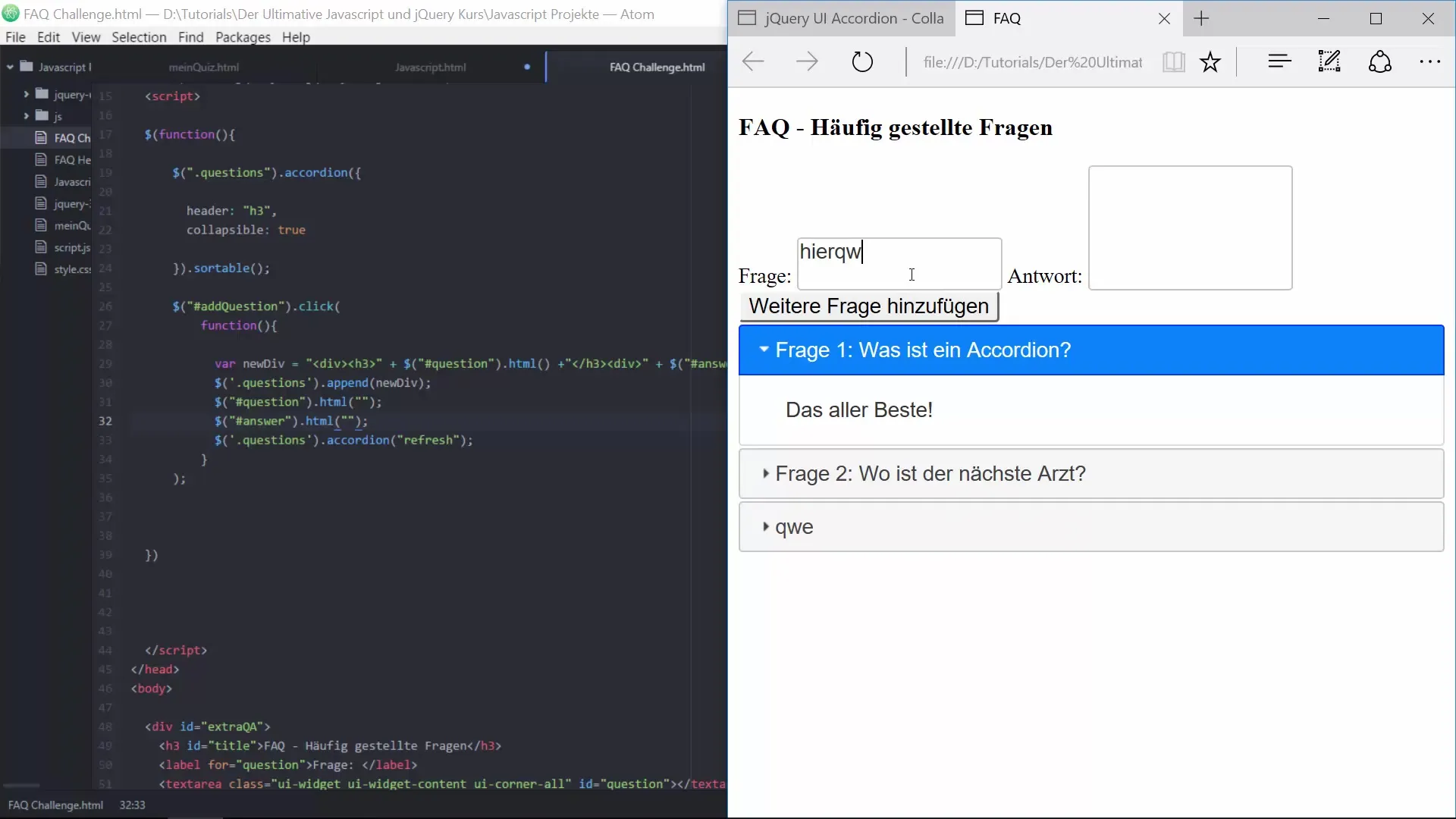Screen dimensions: 1456x819
Task: Open Reading view in Edge
Action: 1173,62
